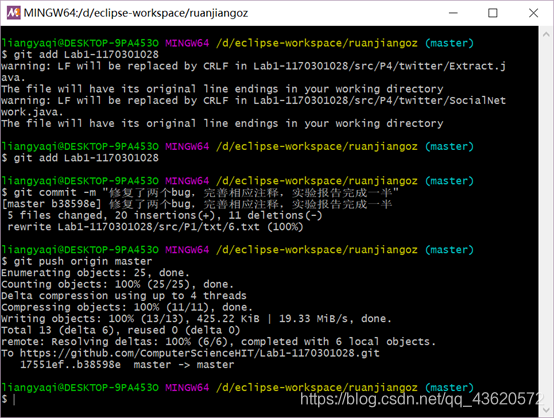
Task: Click the scrollbar up arrow
Action: click(x=546, y=34)
